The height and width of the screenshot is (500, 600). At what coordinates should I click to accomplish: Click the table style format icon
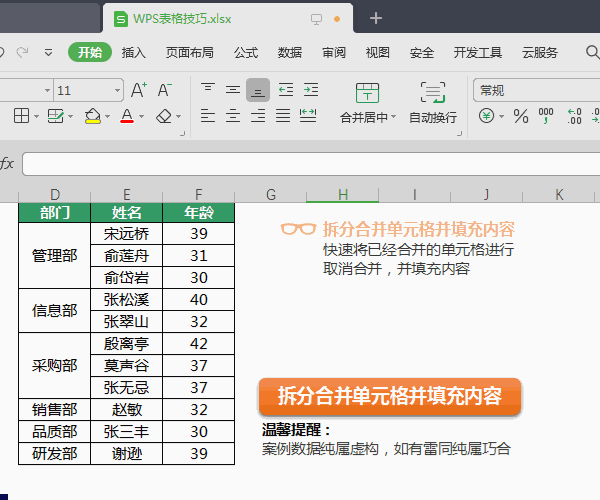55,116
